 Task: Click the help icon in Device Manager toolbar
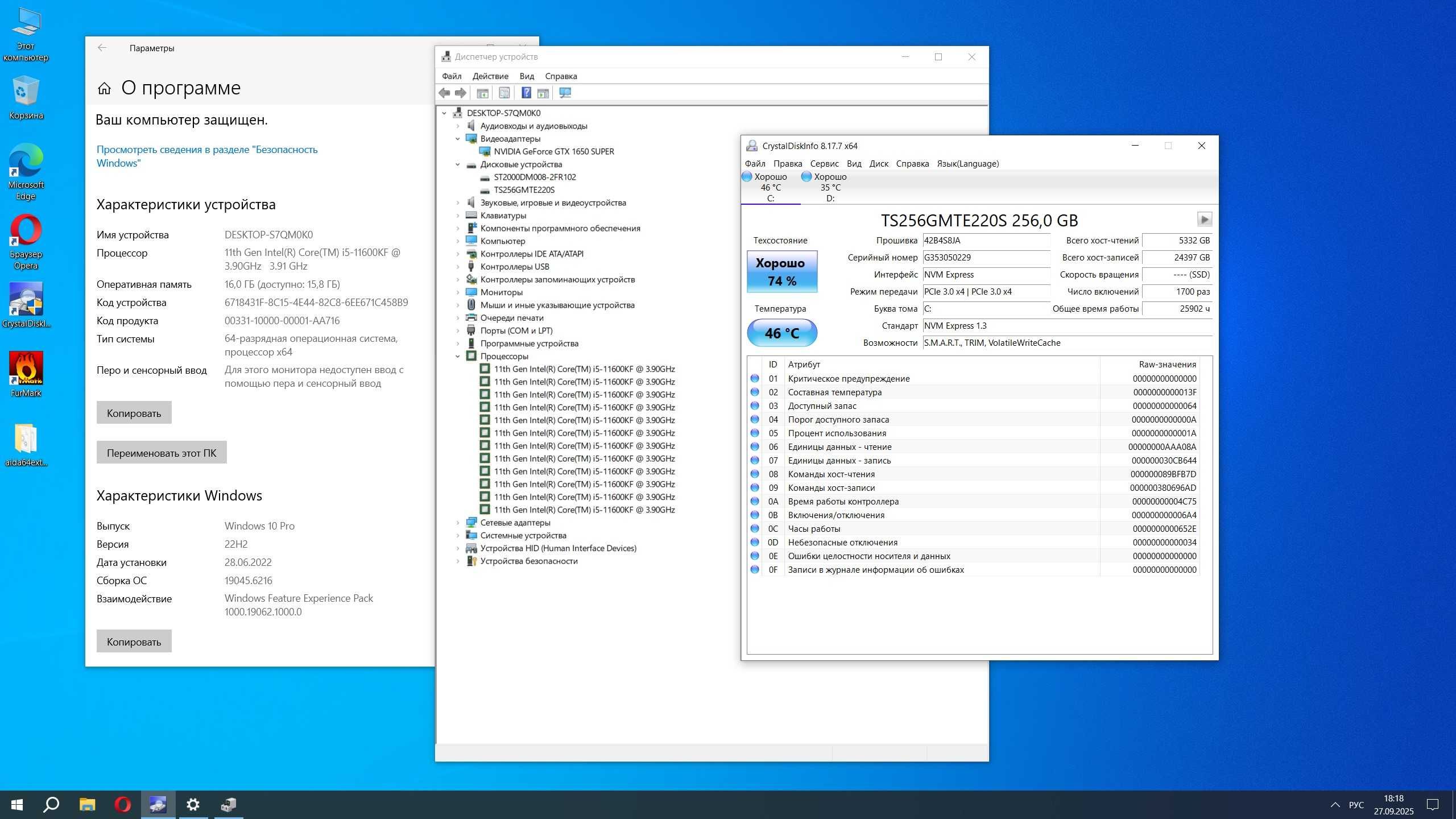click(x=527, y=93)
